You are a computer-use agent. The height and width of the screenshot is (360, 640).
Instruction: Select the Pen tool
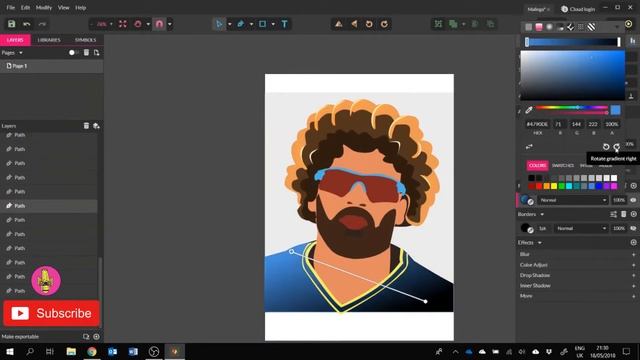tap(240, 24)
